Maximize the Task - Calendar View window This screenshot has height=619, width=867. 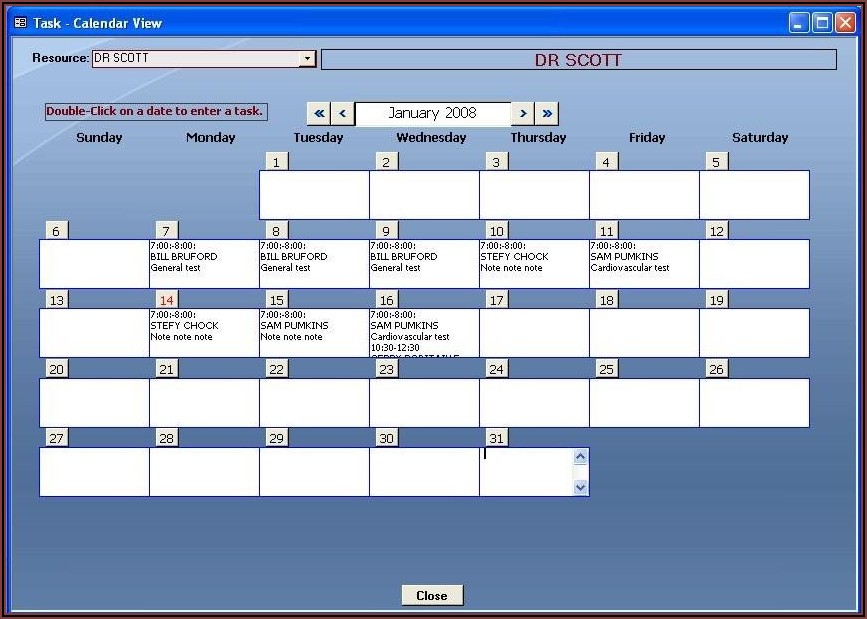coord(822,23)
